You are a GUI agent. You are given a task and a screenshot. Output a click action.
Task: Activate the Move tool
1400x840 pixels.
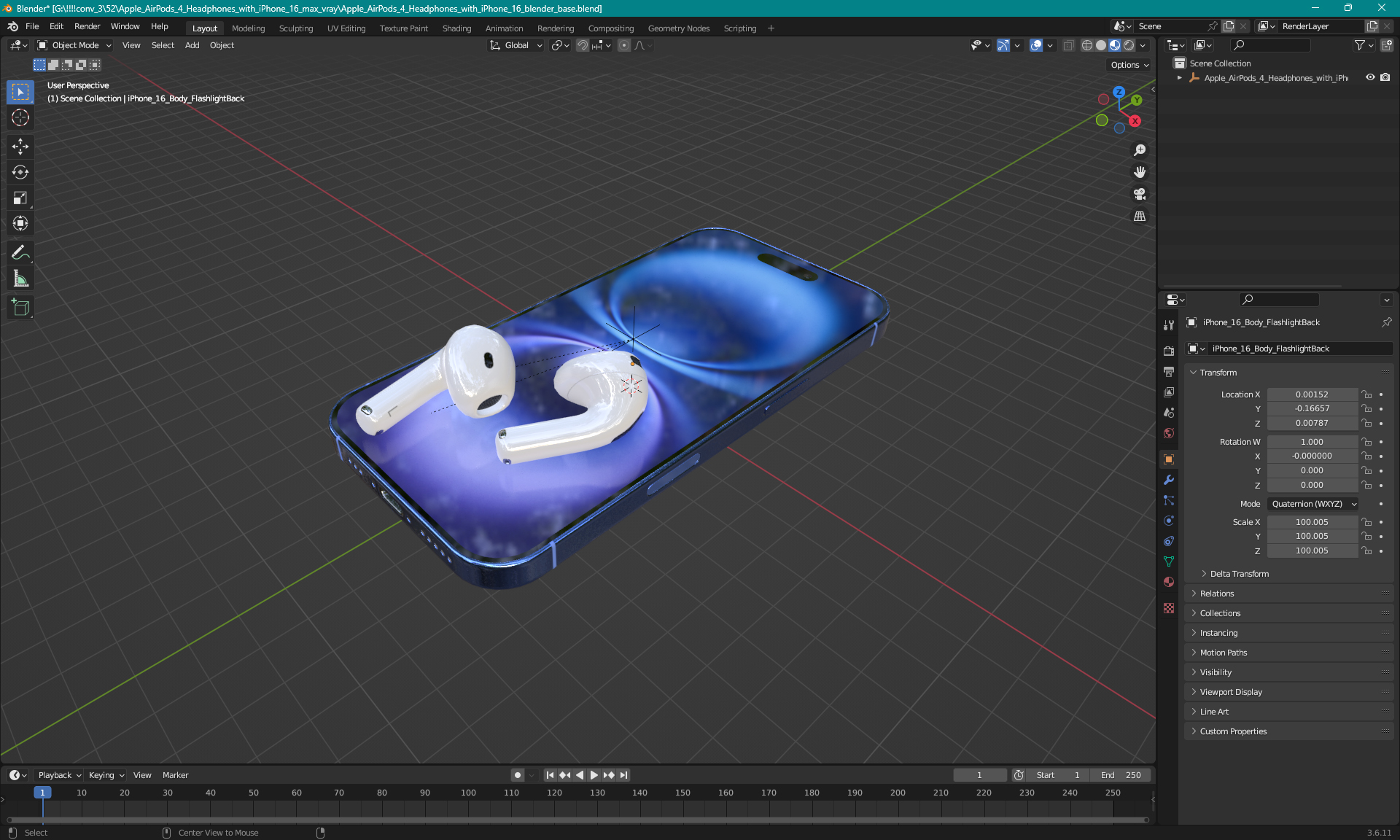pos(20,147)
